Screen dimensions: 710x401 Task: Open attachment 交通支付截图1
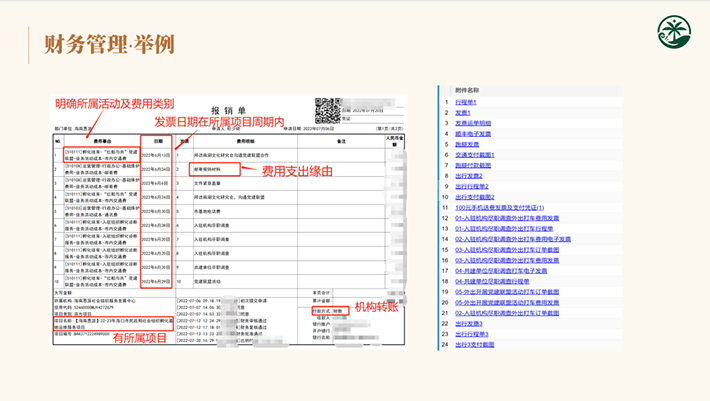pyautogui.click(x=475, y=155)
